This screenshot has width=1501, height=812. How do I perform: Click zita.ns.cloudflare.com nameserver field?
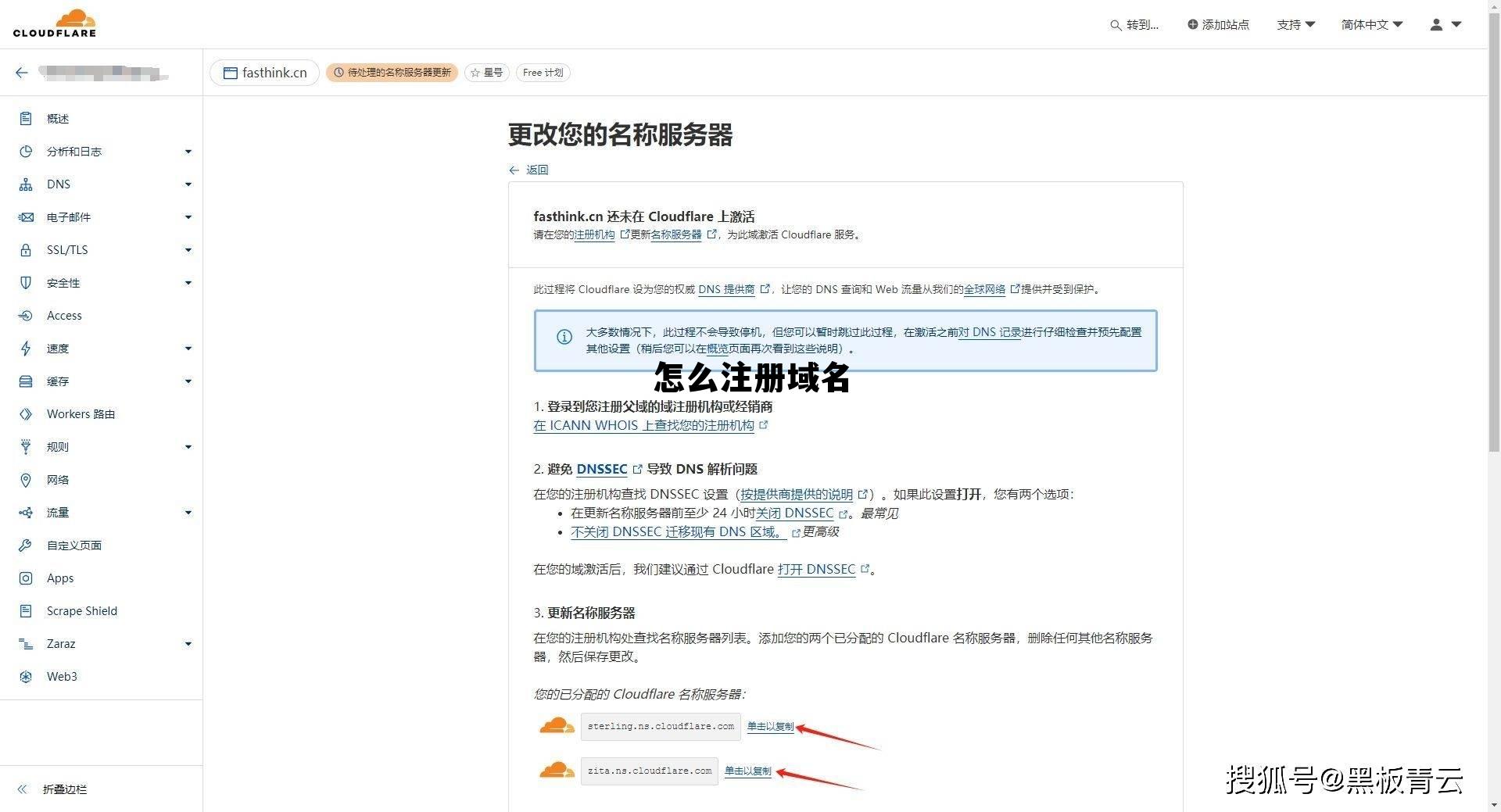[x=650, y=771]
